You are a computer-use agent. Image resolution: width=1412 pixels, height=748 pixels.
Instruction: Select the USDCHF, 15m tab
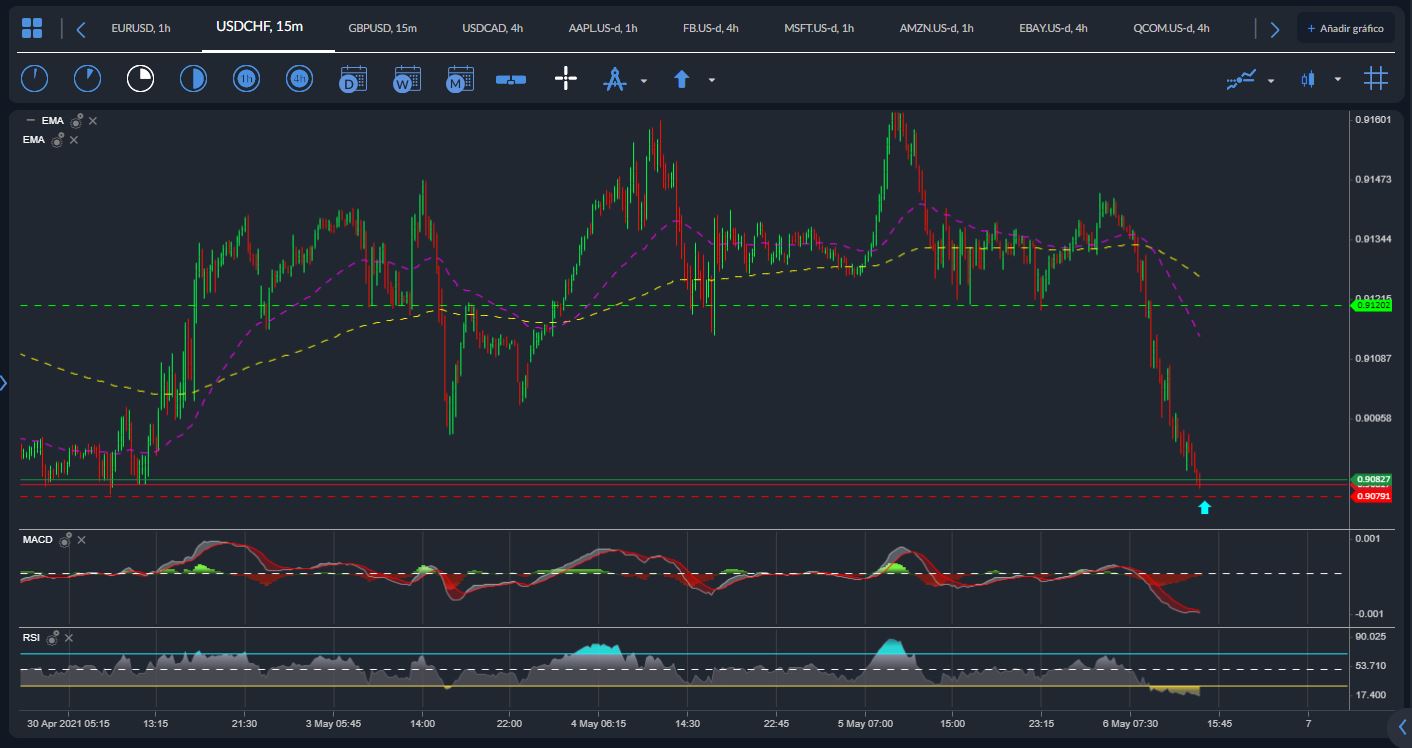(260, 26)
